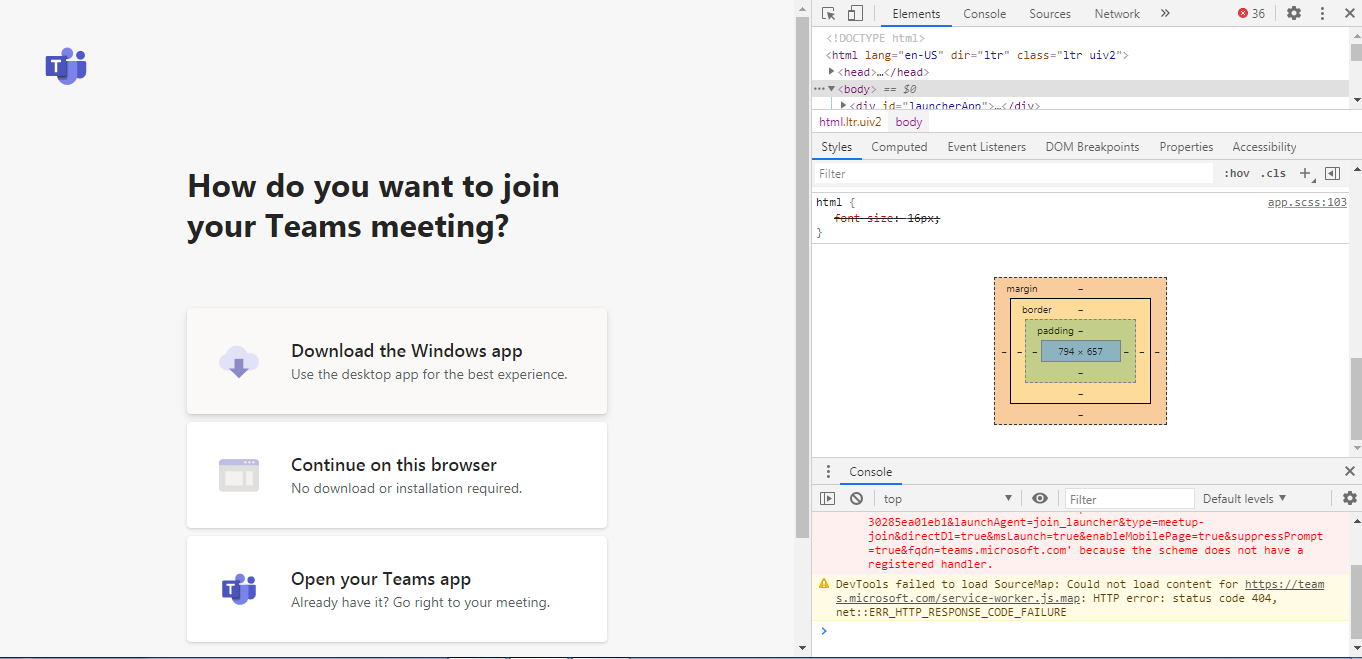The height and width of the screenshot is (659, 1362).
Task: Click the browser window icon
Action: [239, 475]
